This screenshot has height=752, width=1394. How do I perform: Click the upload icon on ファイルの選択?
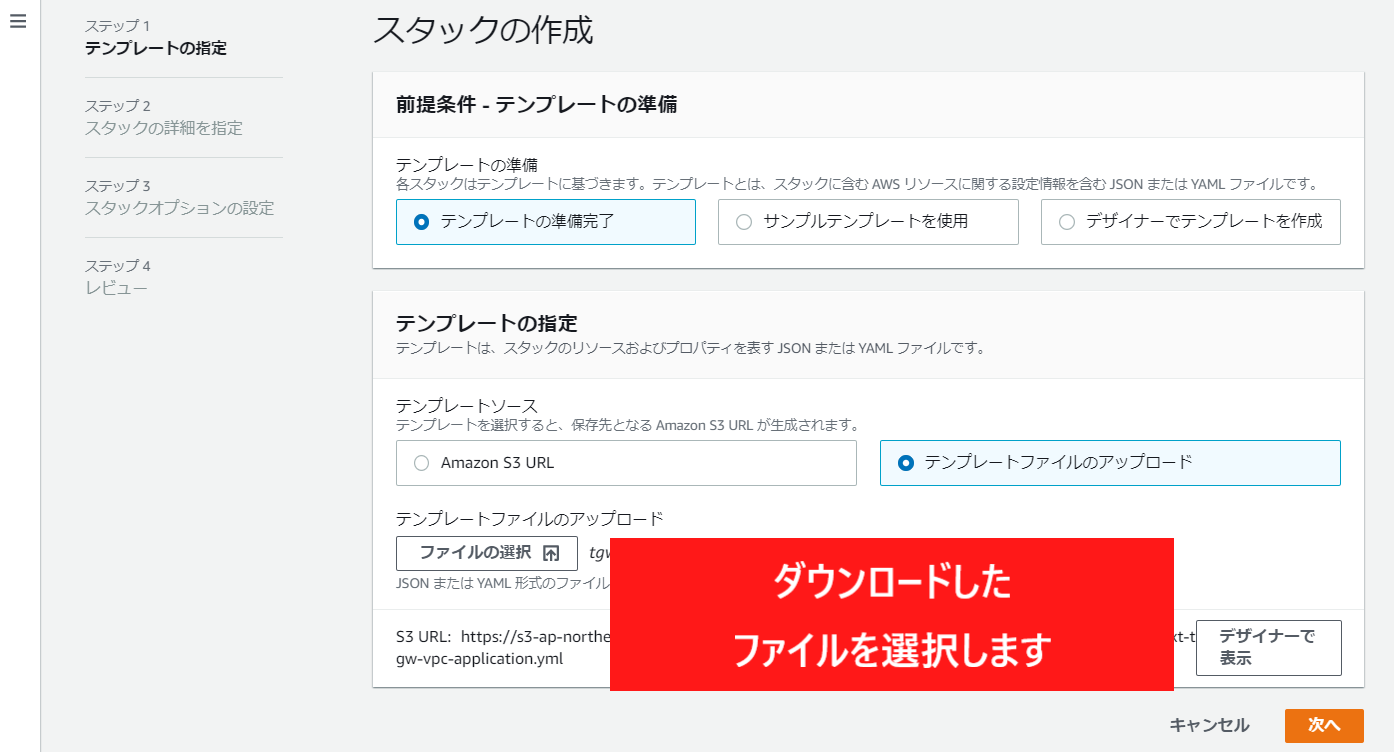[551, 553]
